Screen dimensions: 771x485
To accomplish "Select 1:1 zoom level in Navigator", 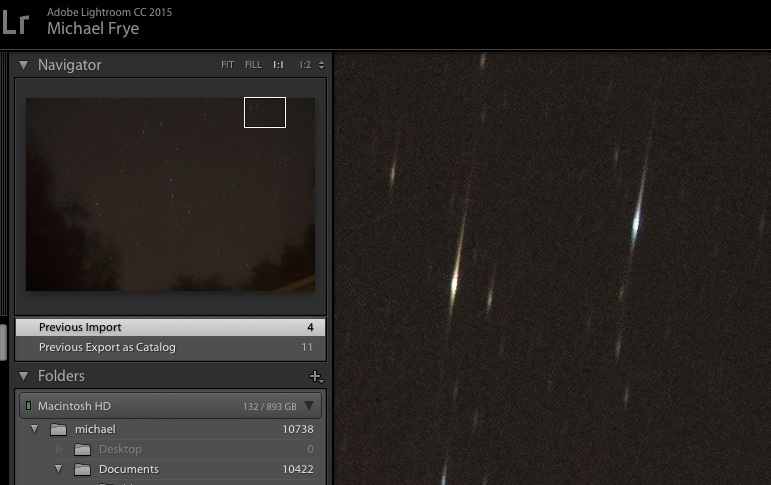I will point(278,65).
